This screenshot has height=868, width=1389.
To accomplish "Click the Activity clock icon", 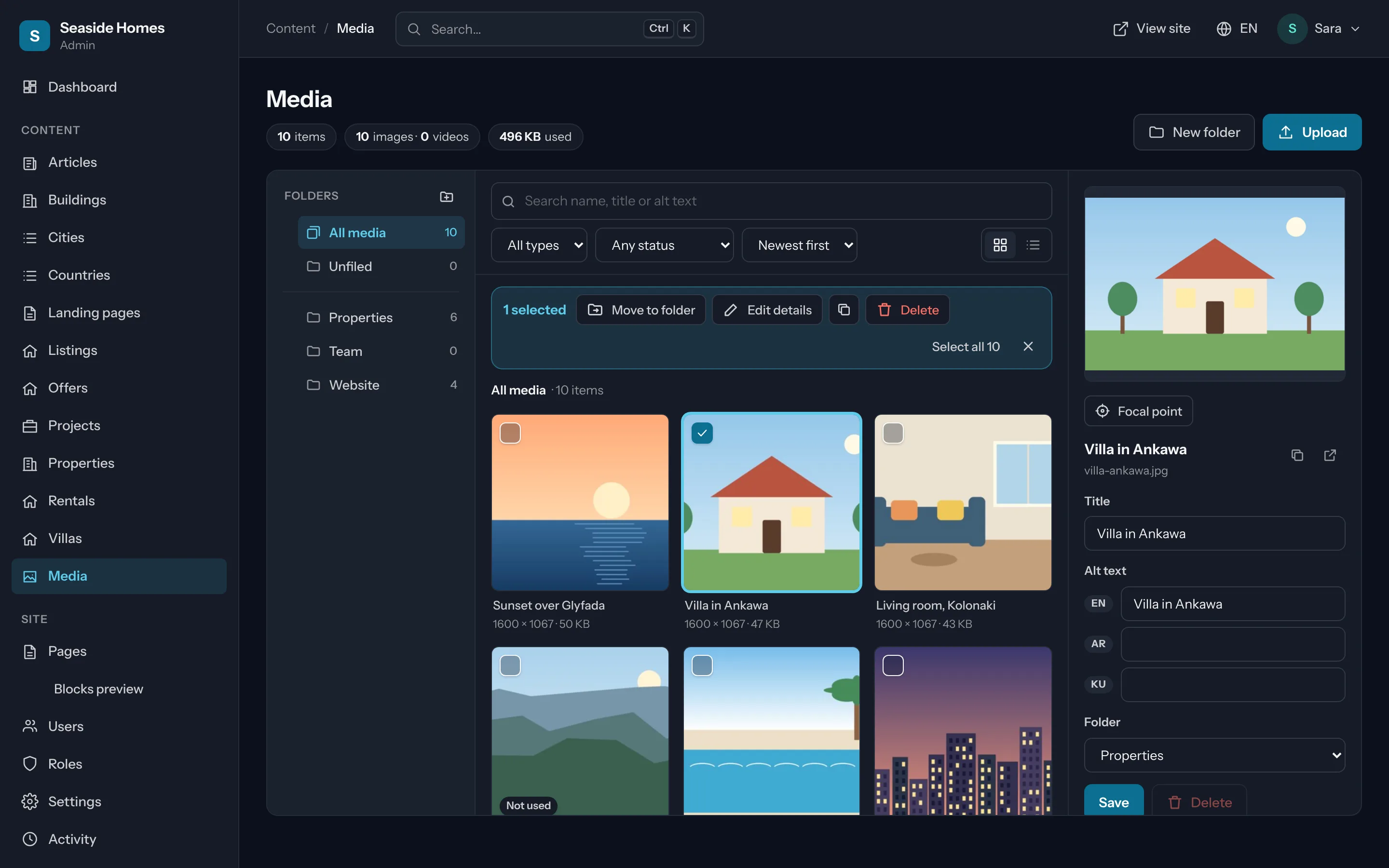I will point(30,839).
